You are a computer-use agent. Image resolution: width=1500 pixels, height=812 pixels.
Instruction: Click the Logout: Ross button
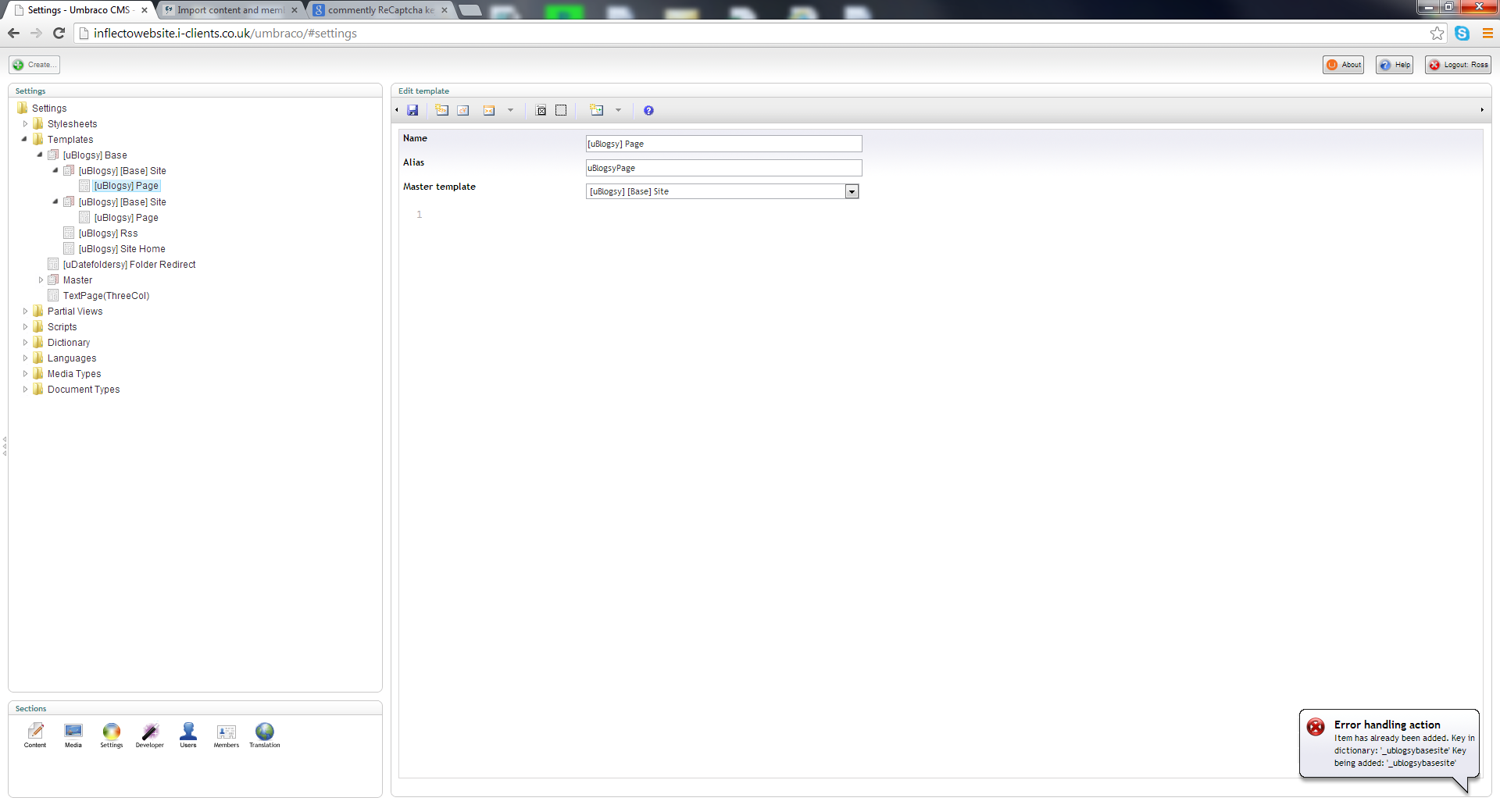pyautogui.click(x=1458, y=65)
